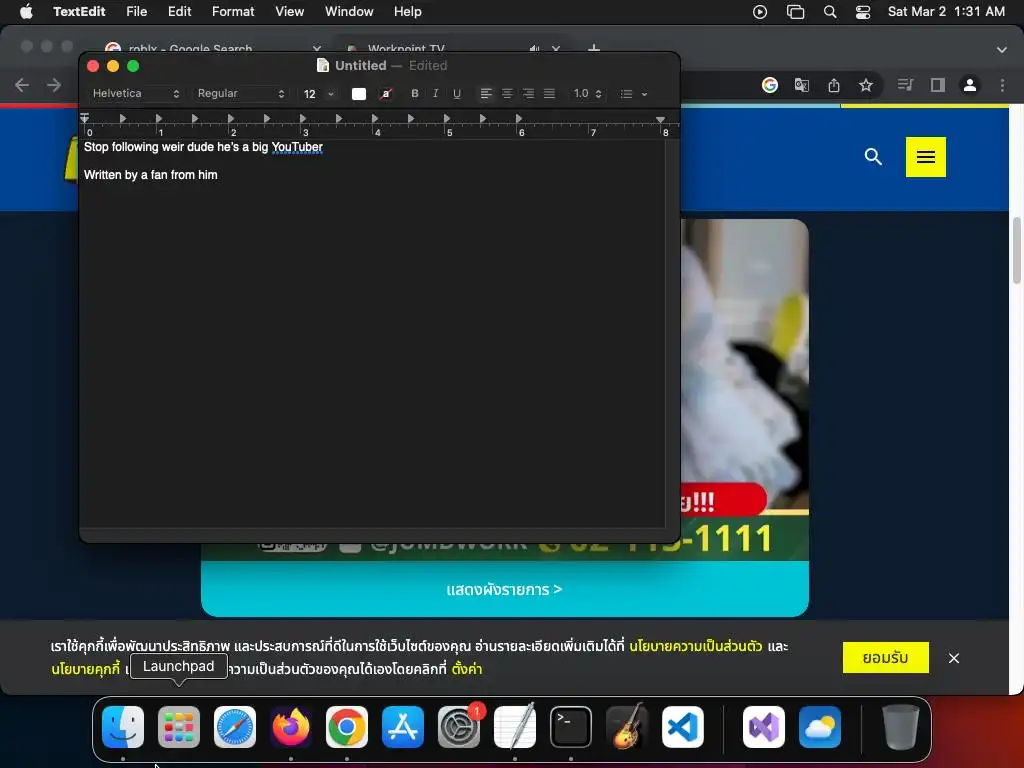1024x768 pixels.
Task: Open the yellow hamburger menu on website
Action: point(925,157)
